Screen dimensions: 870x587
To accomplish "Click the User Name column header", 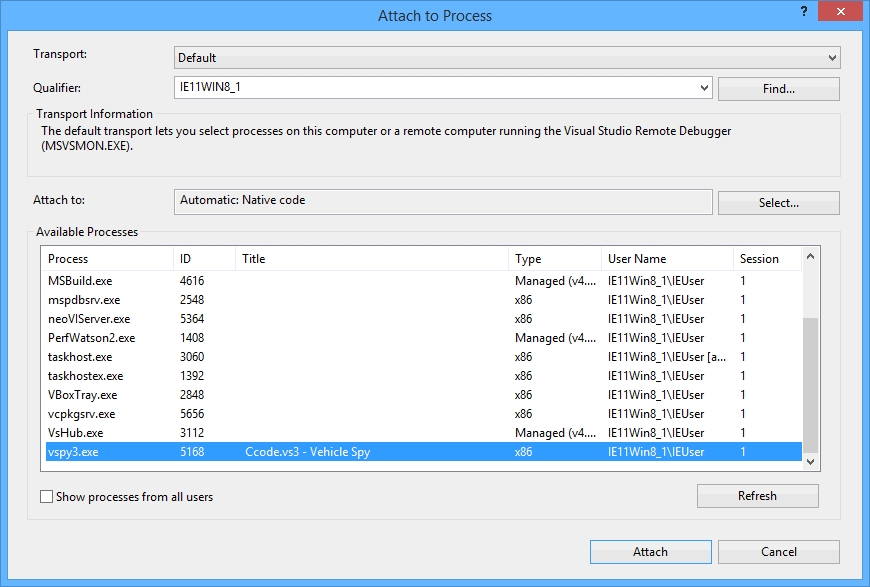I will [x=666, y=259].
